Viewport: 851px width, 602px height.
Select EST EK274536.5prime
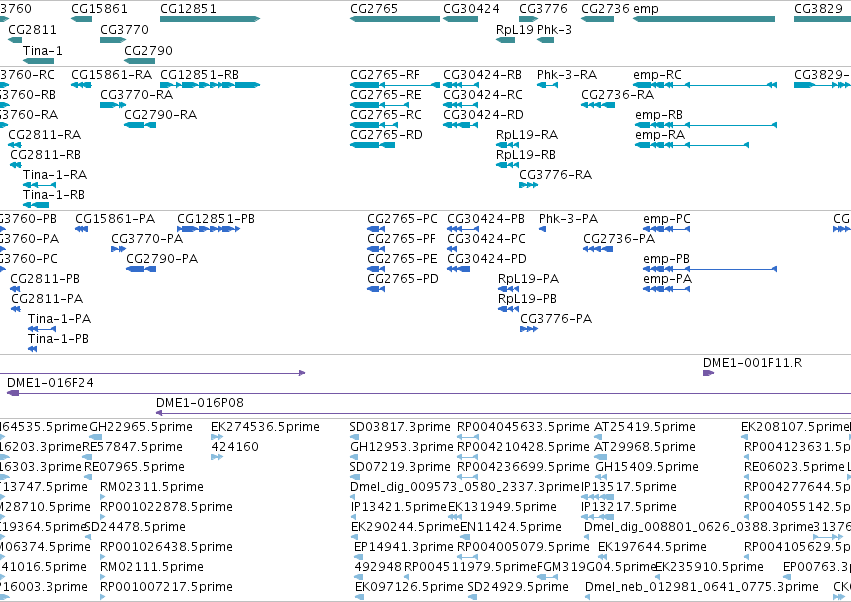pyautogui.click(x=265, y=427)
